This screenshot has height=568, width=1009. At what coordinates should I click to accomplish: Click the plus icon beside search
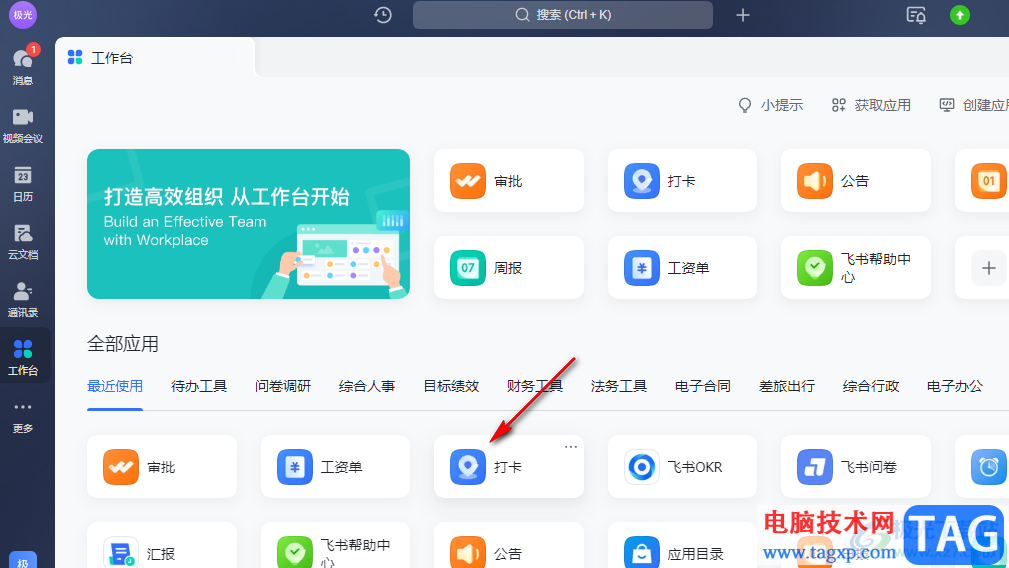point(743,15)
